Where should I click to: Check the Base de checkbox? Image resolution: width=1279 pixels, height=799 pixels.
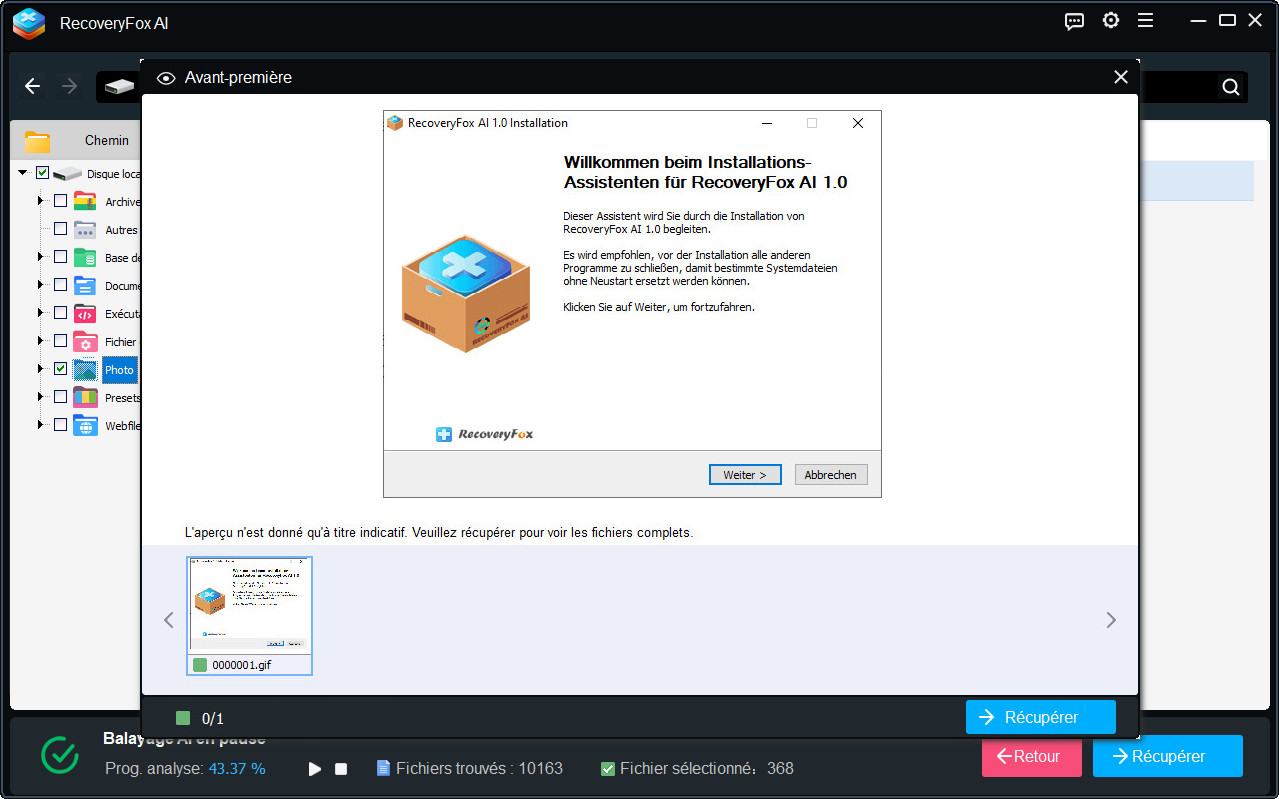[x=60, y=257]
